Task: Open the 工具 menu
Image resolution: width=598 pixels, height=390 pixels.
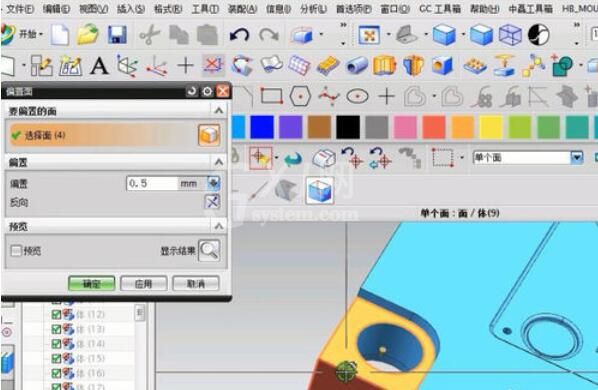Action: [205, 8]
